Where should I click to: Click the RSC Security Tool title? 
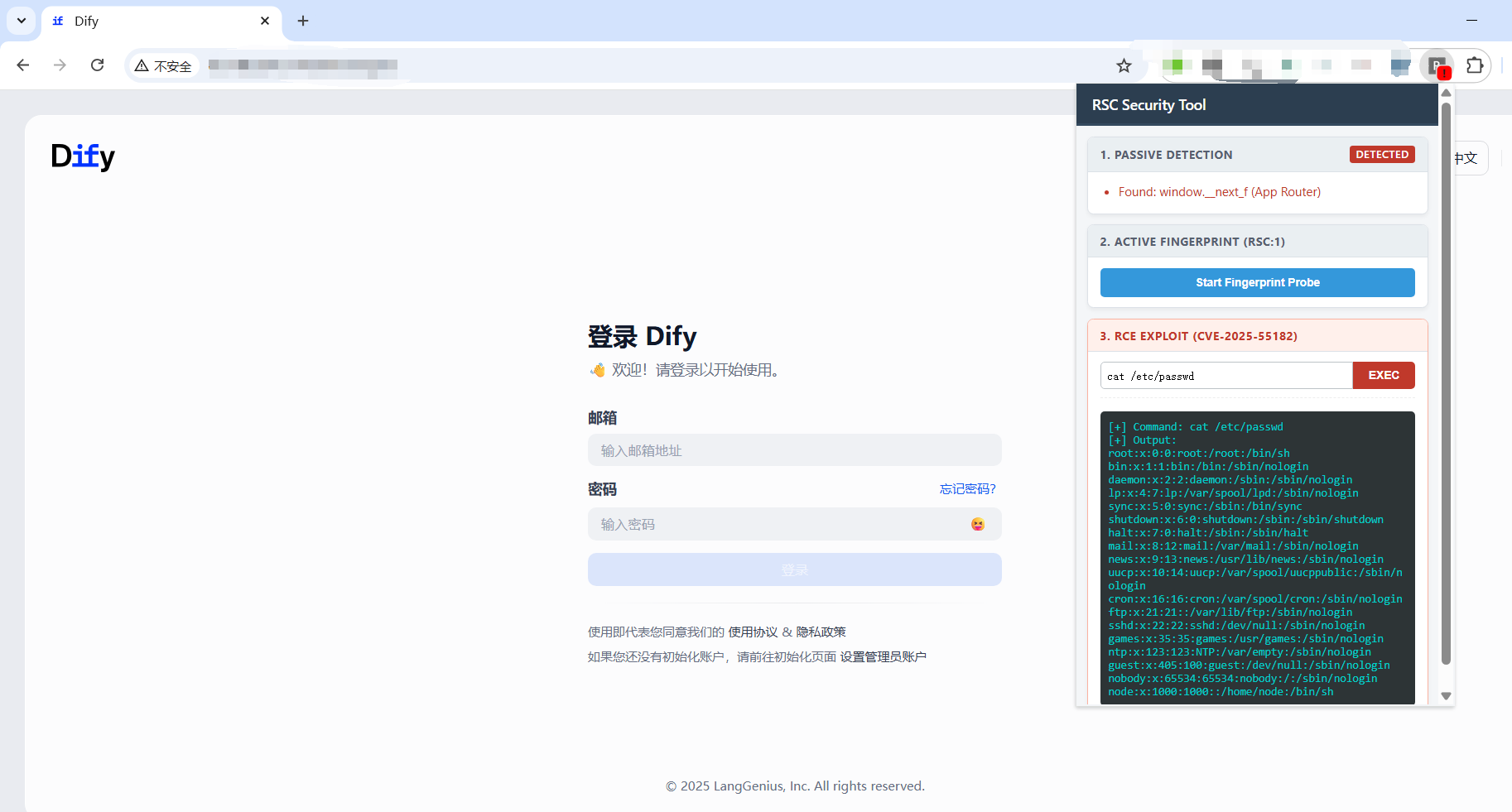1148,105
